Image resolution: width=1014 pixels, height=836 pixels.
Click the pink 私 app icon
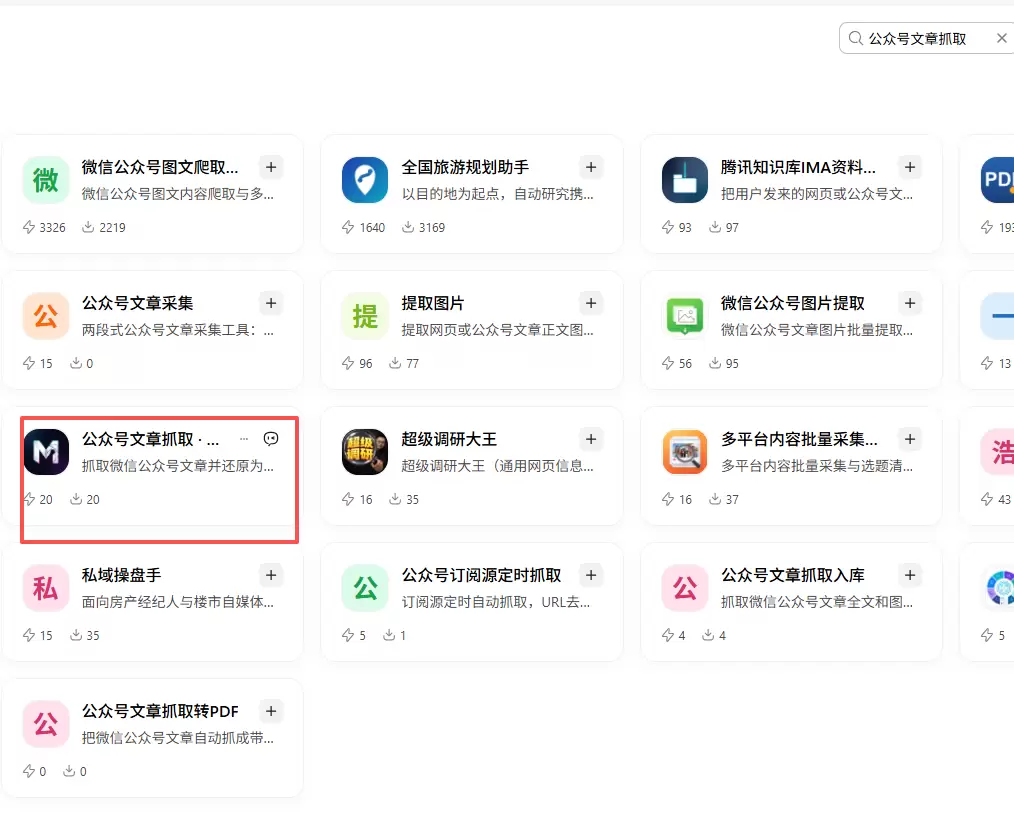[x=45, y=588]
